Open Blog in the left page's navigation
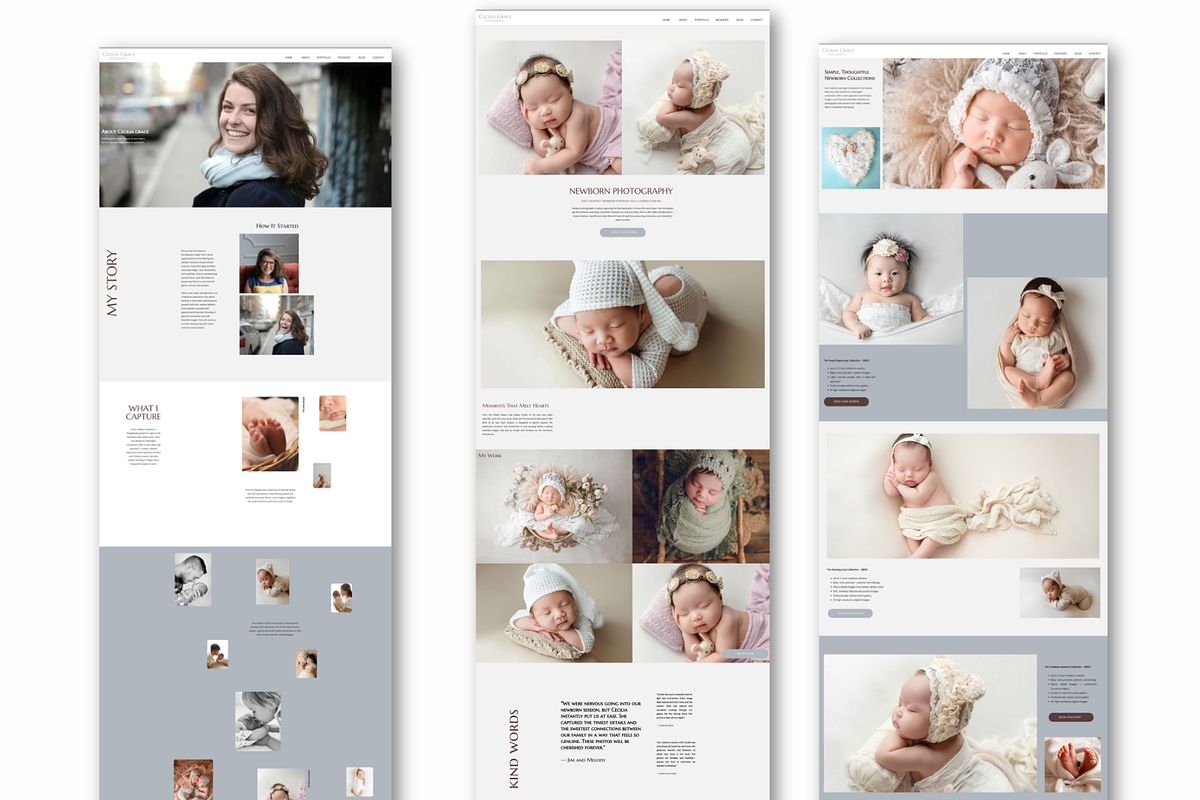 [x=362, y=57]
